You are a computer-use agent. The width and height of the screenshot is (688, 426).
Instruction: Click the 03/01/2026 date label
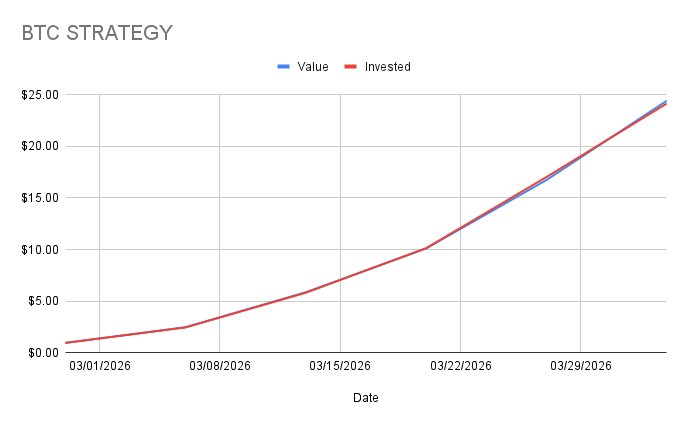(100, 366)
